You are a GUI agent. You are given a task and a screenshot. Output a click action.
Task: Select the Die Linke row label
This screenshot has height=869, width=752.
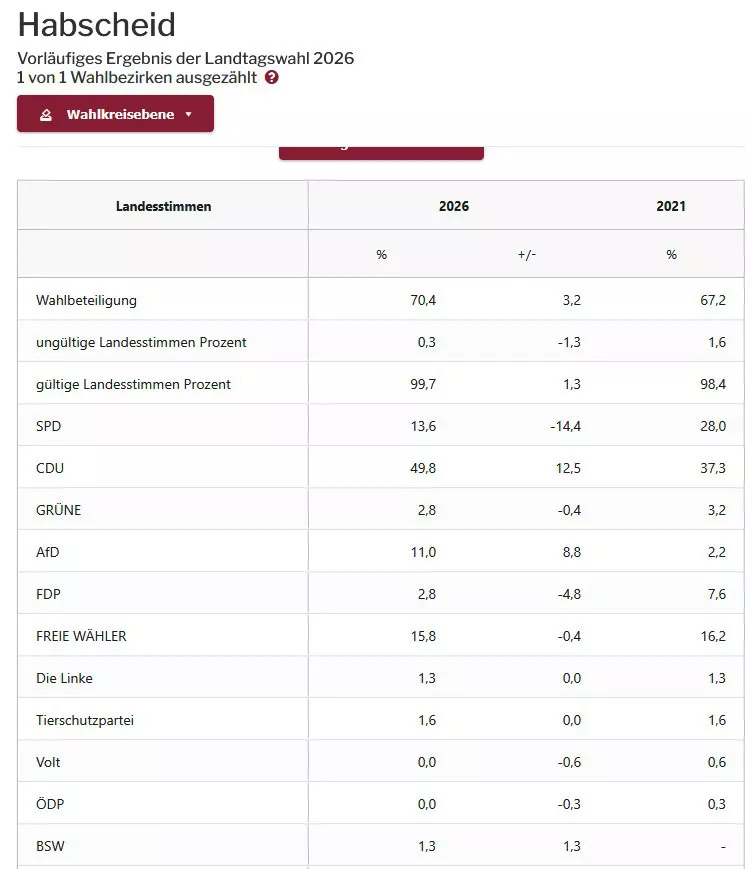tap(64, 678)
